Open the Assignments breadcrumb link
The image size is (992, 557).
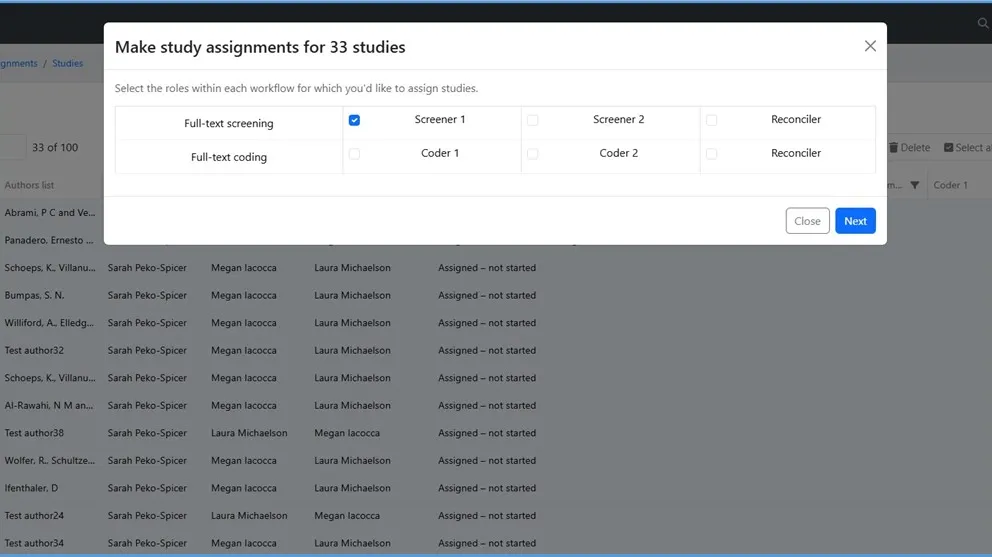18,64
